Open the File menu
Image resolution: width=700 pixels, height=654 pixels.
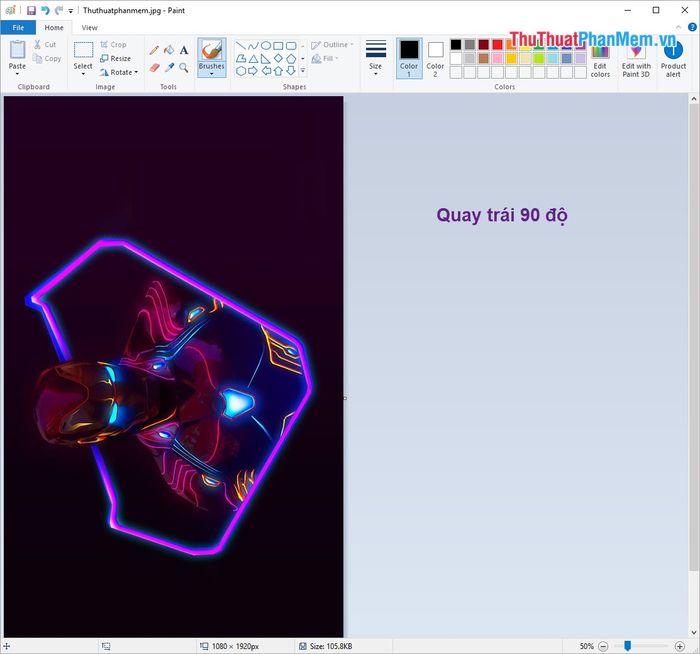point(17,28)
